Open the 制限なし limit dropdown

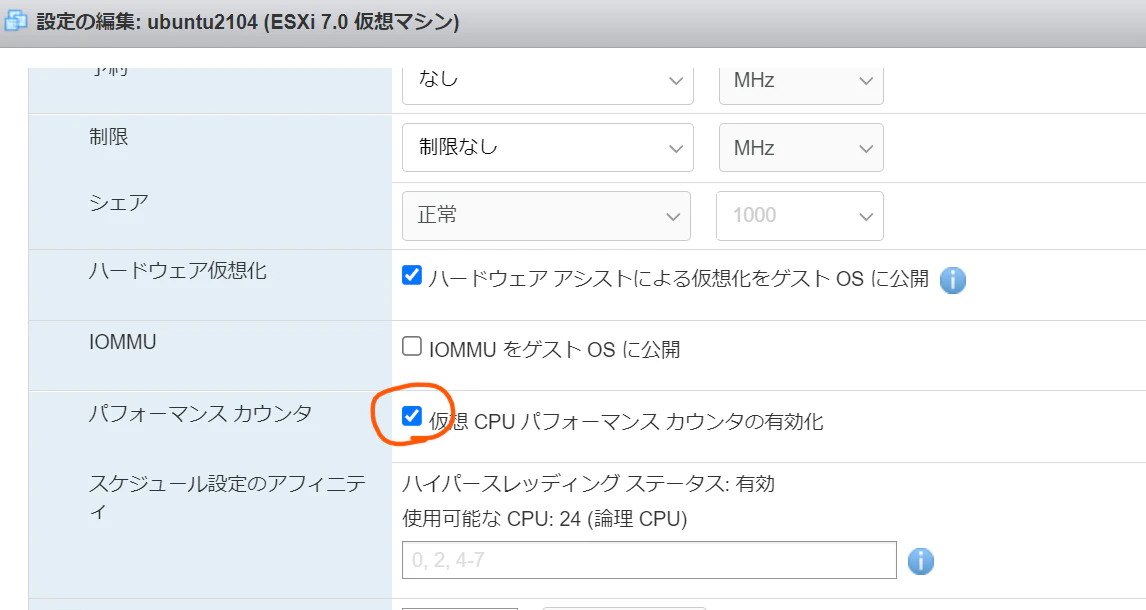(547, 148)
